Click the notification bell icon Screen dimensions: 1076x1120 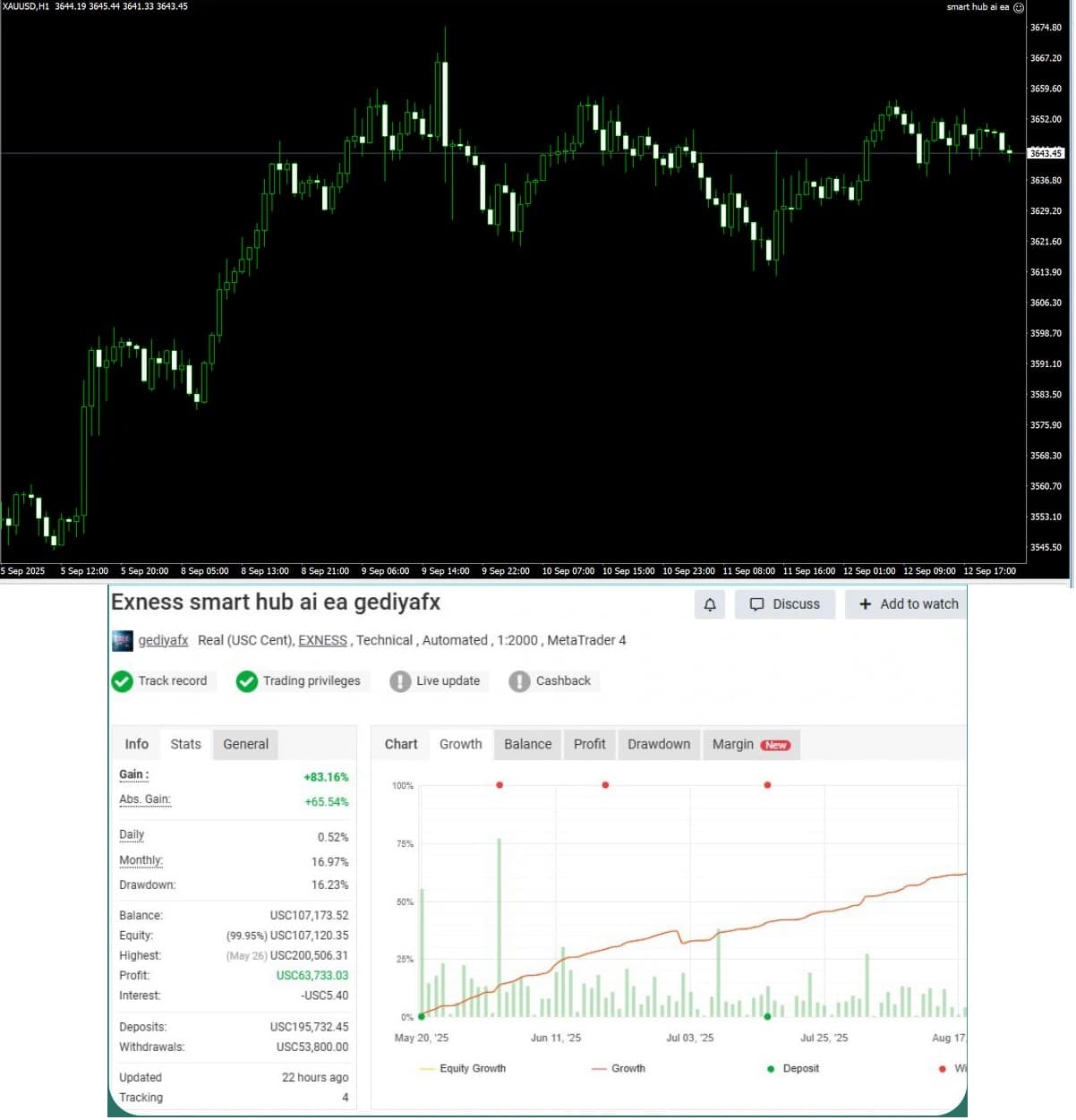click(710, 604)
